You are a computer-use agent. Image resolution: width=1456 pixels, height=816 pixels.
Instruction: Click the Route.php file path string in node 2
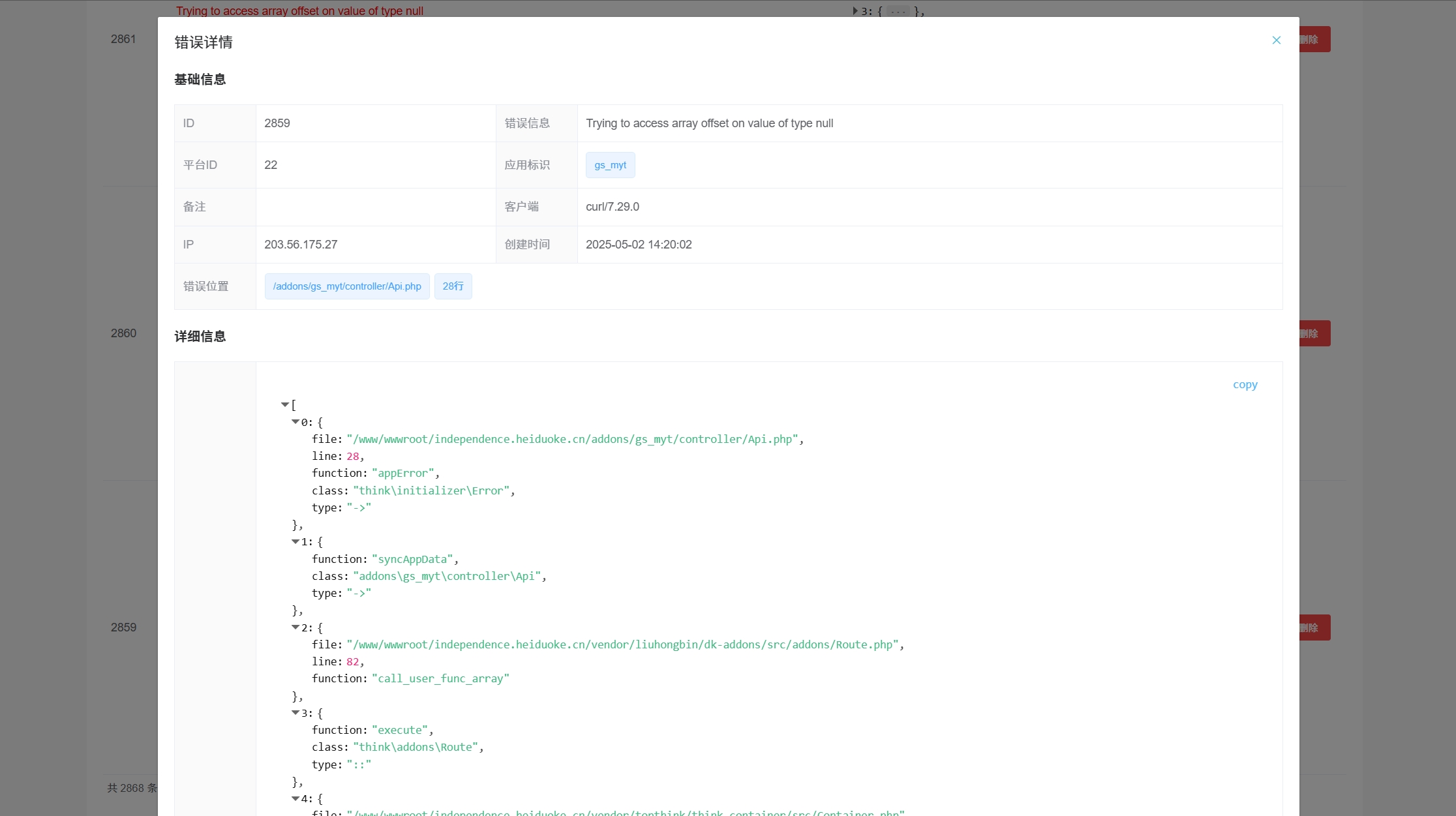point(622,644)
